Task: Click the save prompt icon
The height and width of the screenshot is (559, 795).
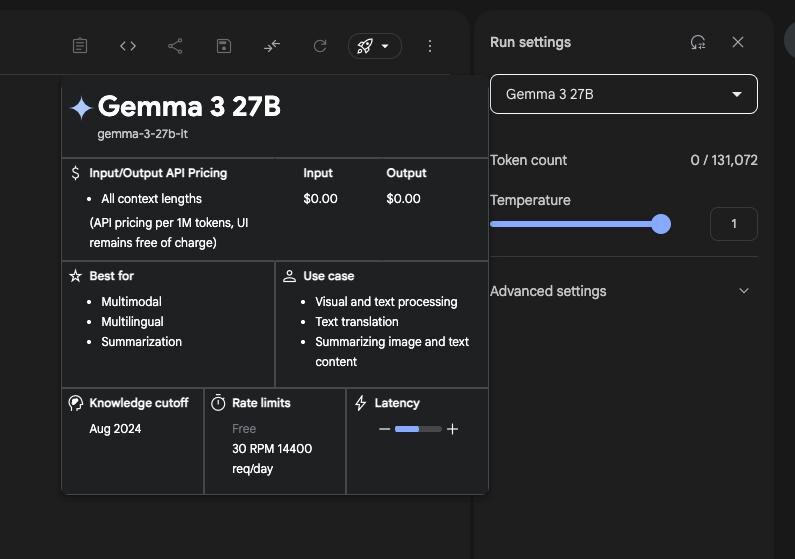Action: pos(224,46)
